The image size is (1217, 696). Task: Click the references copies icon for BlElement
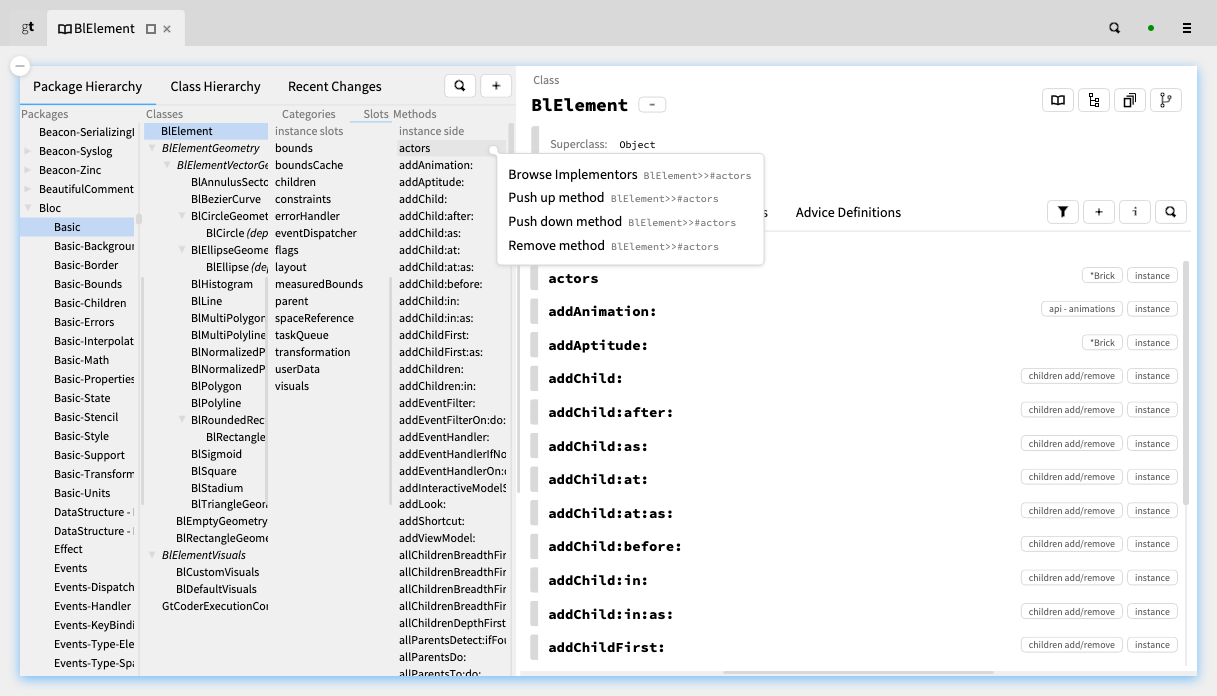1130,100
